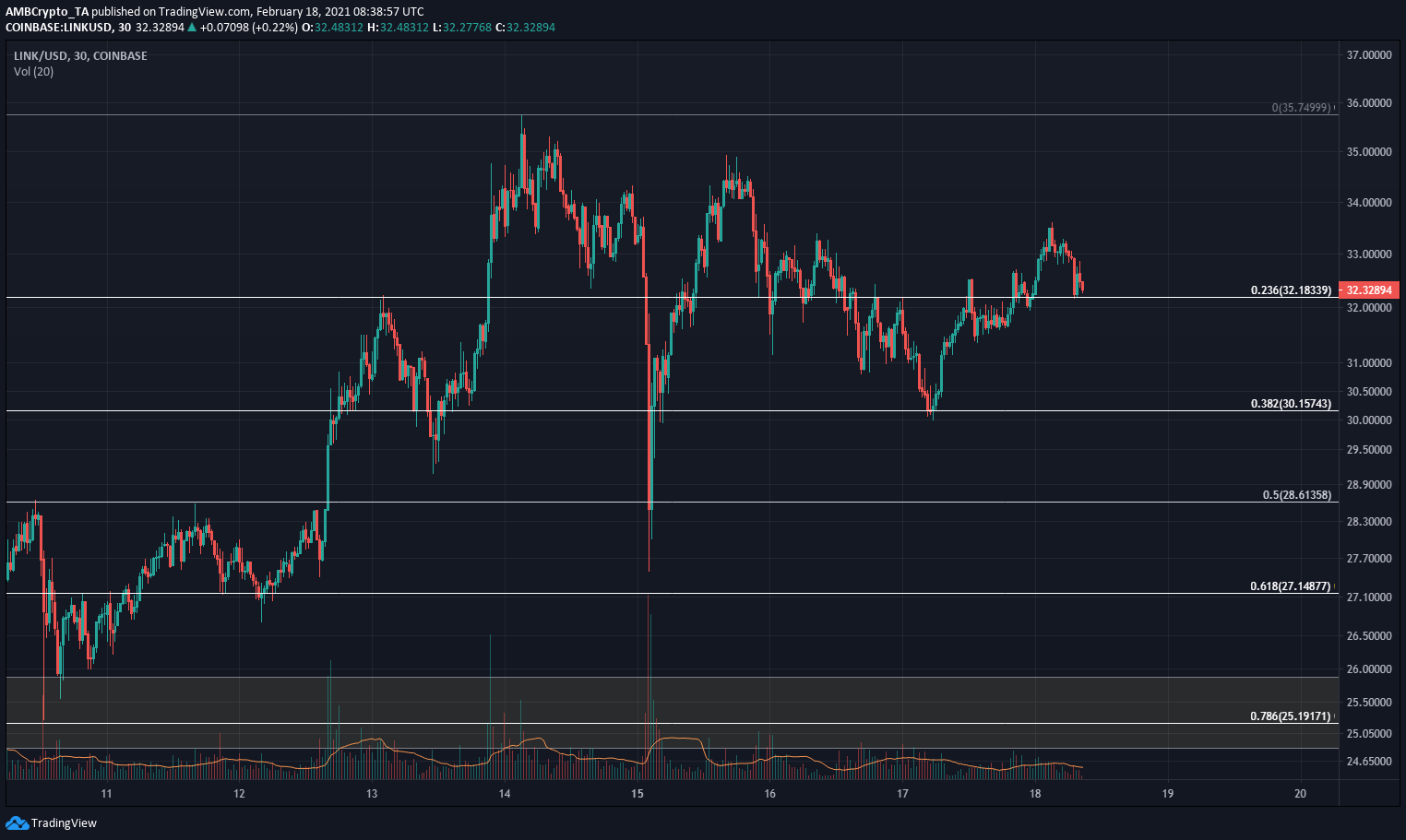Click the date label 18 on time axis
This screenshot has height=840, width=1406.
(x=1035, y=794)
